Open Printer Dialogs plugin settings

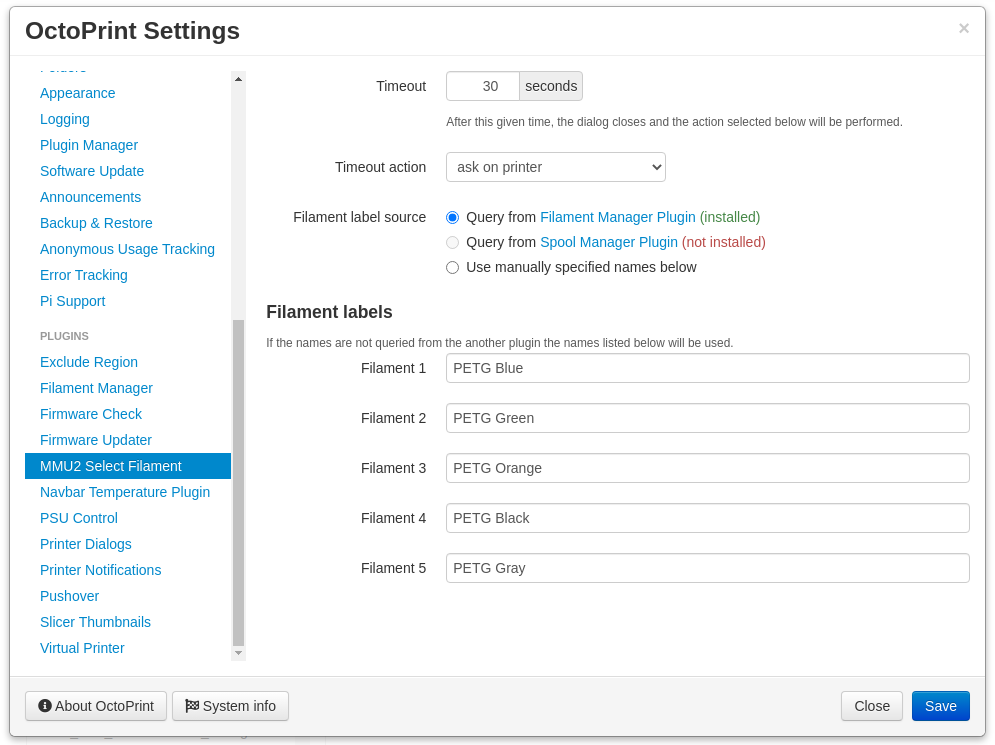(x=86, y=544)
